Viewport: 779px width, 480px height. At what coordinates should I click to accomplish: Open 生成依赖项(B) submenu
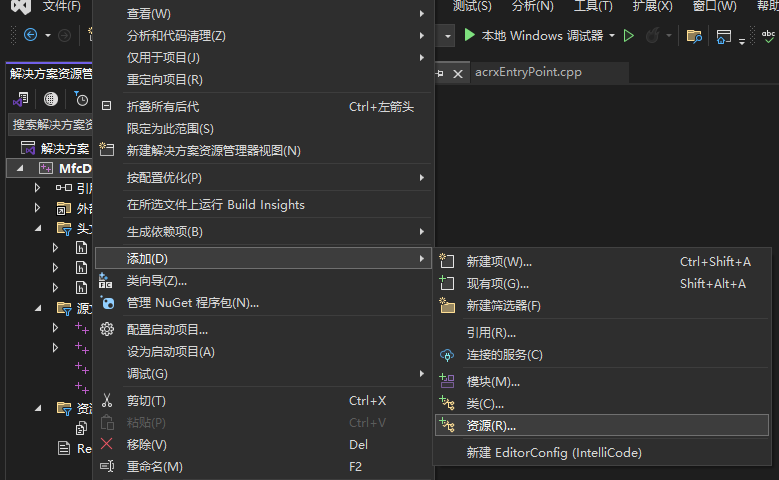(264, 232)
